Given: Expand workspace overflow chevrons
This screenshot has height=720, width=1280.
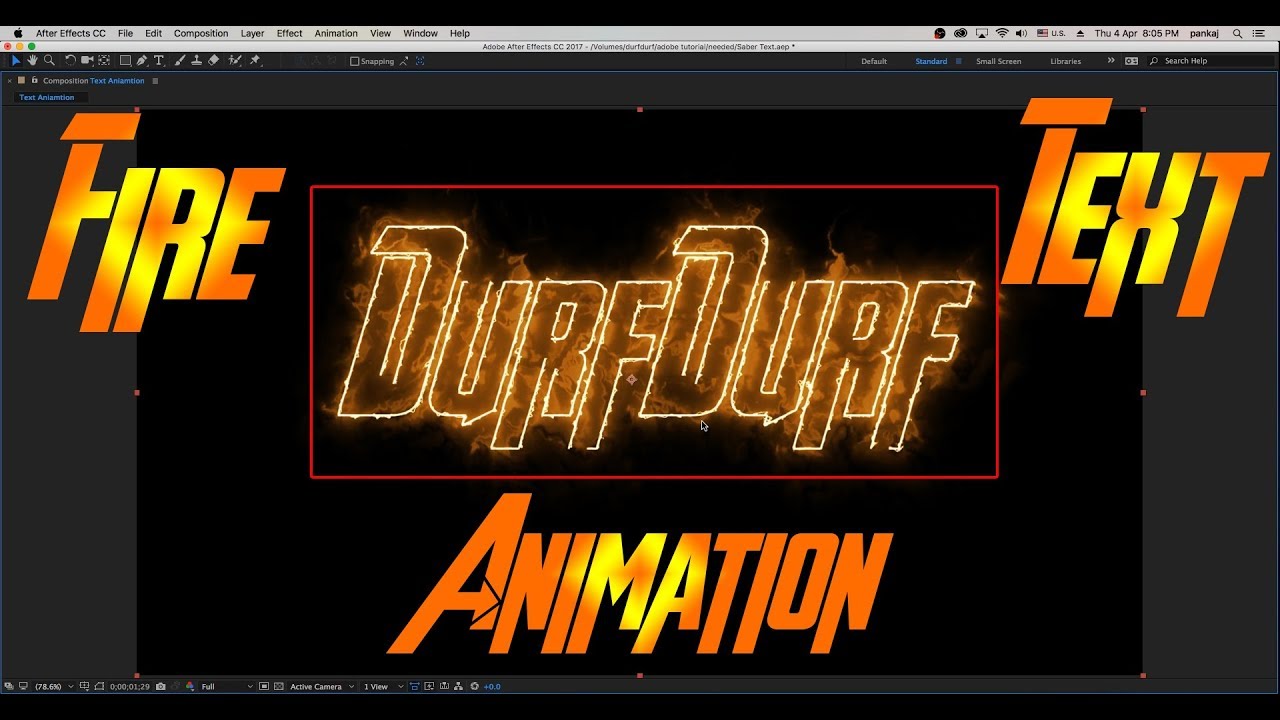Looking at the screenshot, I should tap(1110, 61).
